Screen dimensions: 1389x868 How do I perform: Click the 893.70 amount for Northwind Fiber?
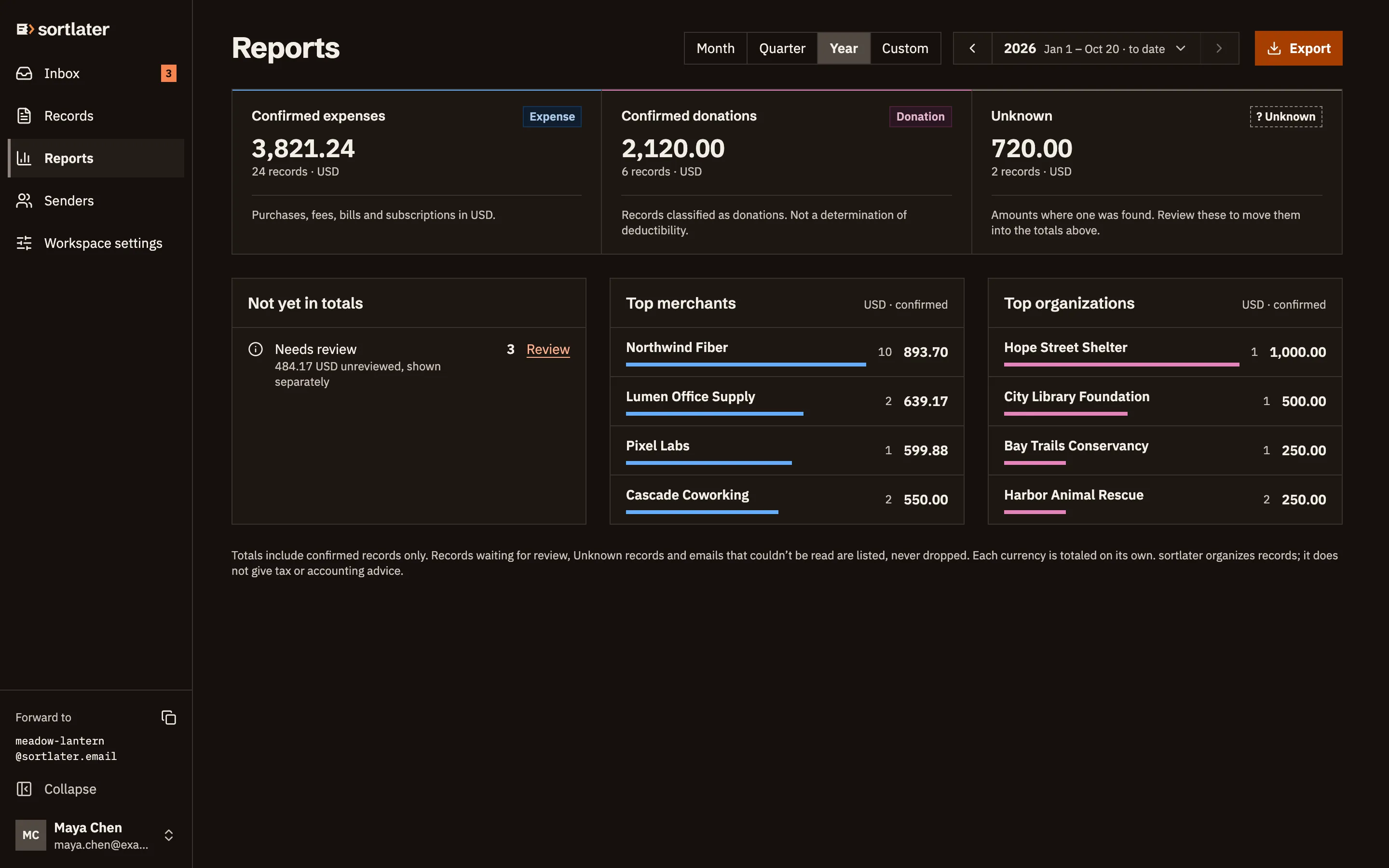[x=925, y=352]
